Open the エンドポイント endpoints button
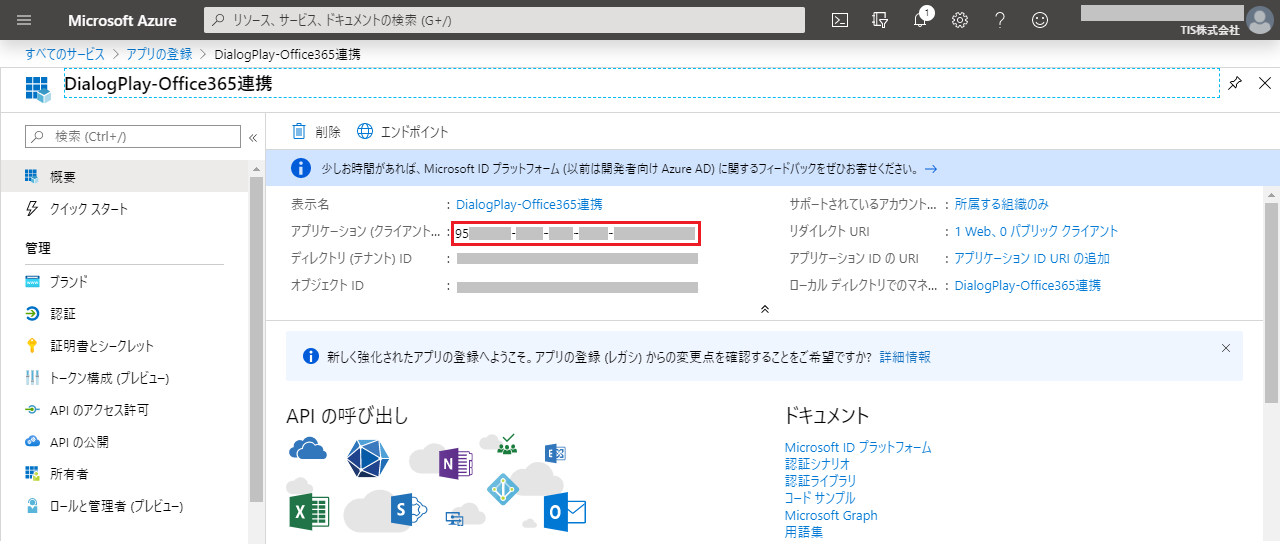This screenshot has width=1280, height=546. pyautogui.click(x=403, y=132)
